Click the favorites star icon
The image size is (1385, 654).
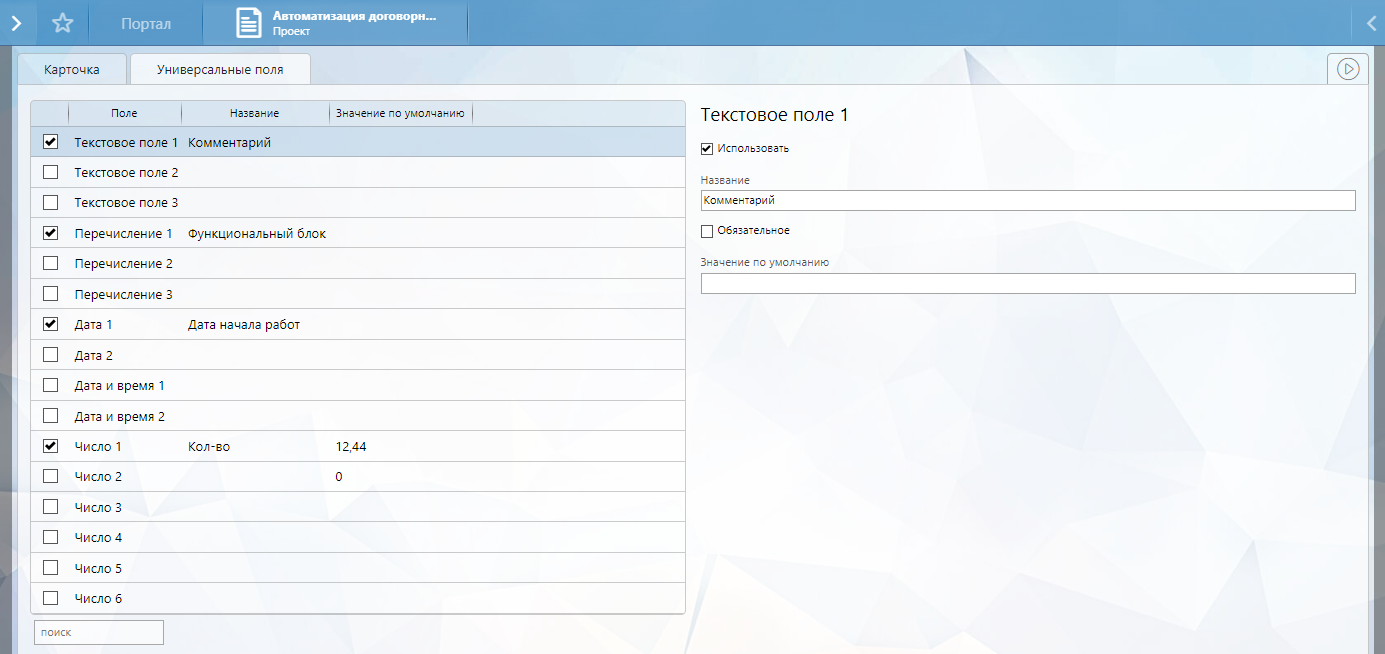point(62,23)
